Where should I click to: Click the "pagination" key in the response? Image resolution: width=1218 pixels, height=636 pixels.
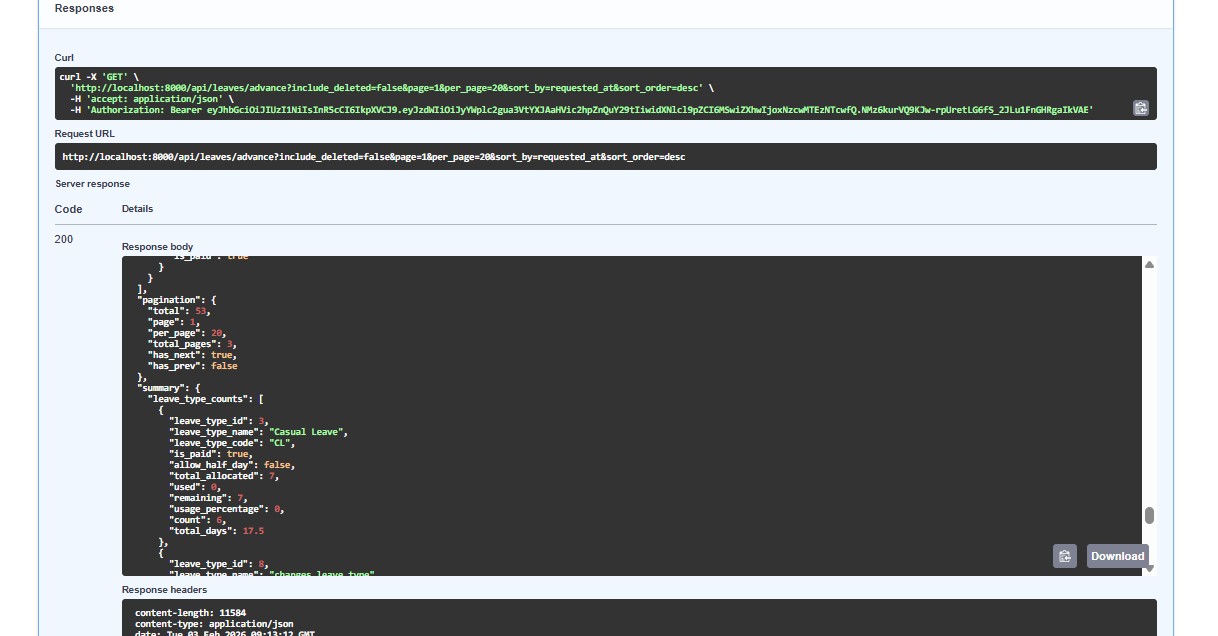(x=168, y=300)
